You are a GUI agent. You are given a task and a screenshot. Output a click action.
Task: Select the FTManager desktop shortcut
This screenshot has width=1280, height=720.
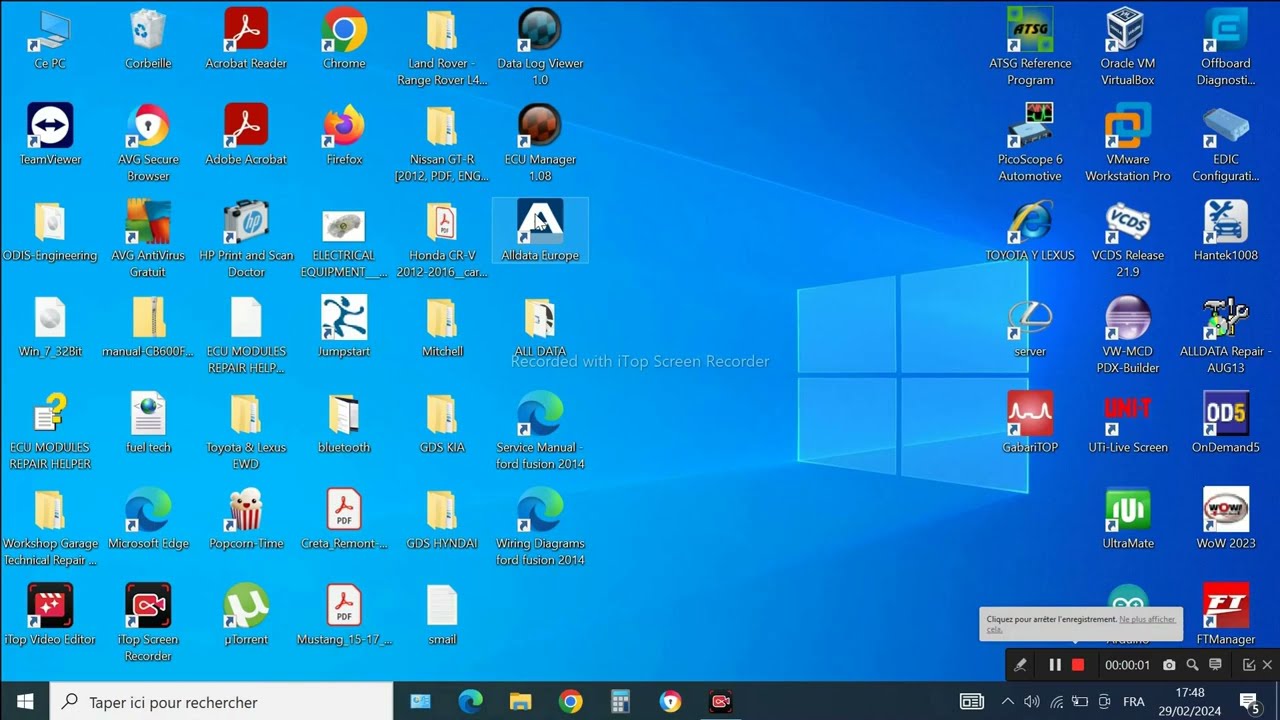tap(1226, 615)
